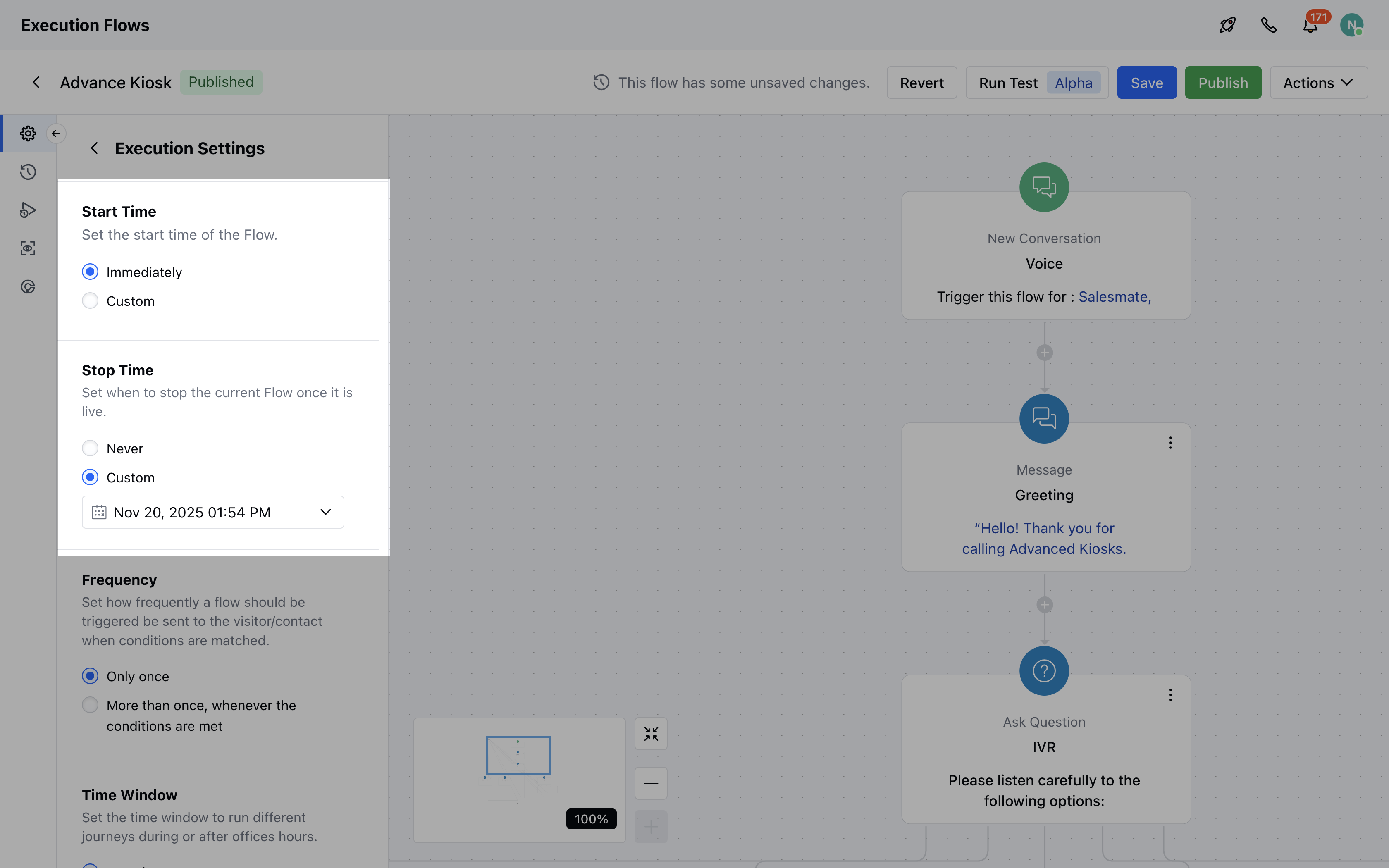Expand the Actions dropdown menu

[1318, 83]
